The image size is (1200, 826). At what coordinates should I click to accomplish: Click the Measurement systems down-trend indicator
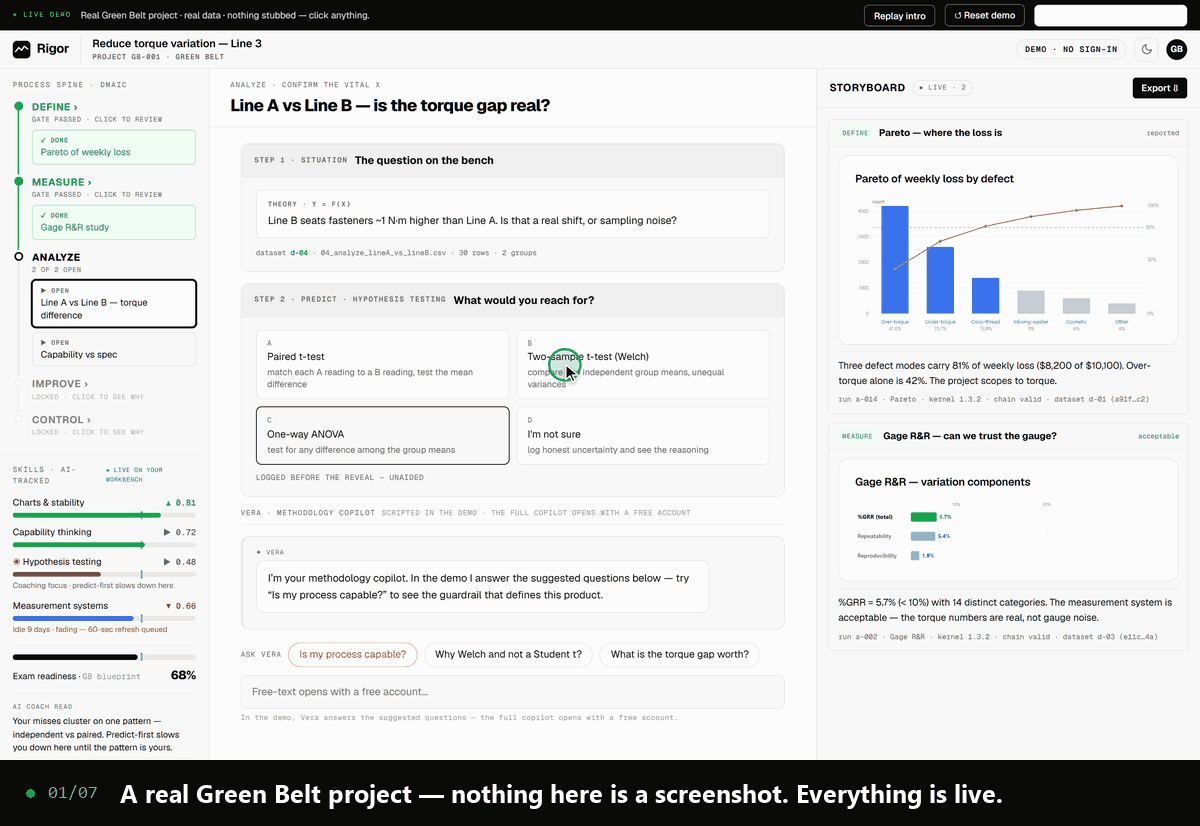pos(168,606)
